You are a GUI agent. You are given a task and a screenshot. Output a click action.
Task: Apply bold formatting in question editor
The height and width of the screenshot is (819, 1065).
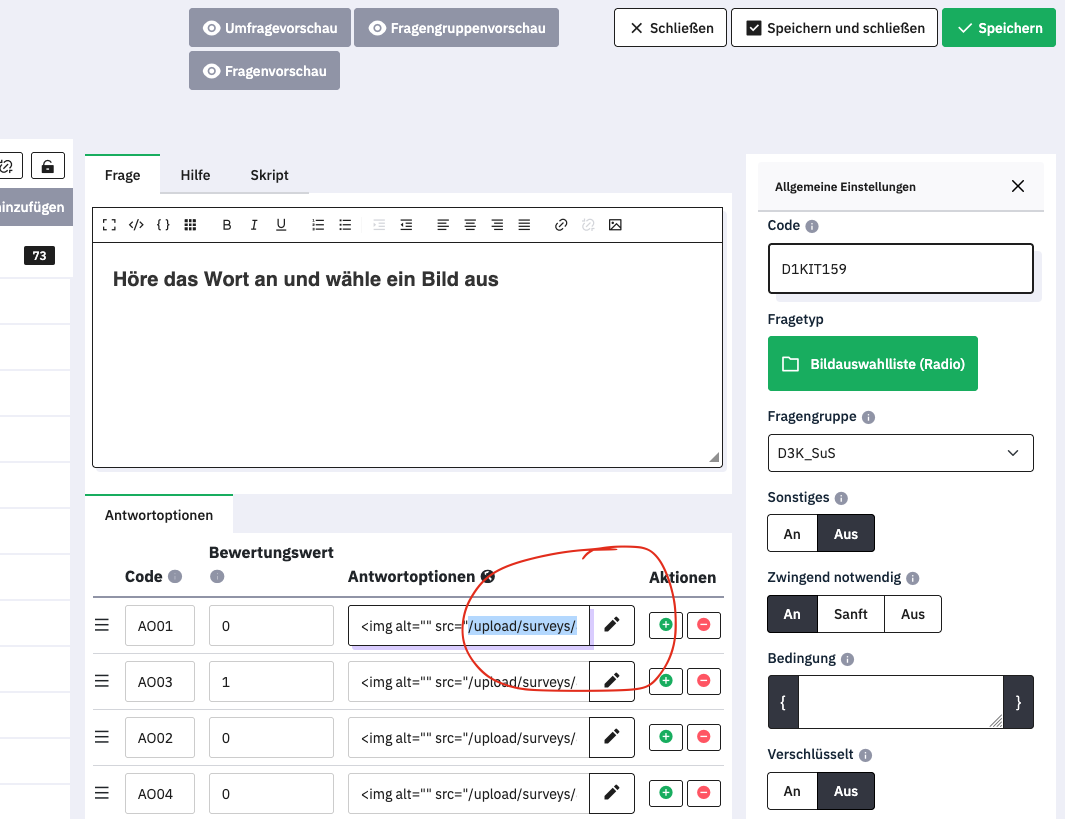tap(227, 225)
